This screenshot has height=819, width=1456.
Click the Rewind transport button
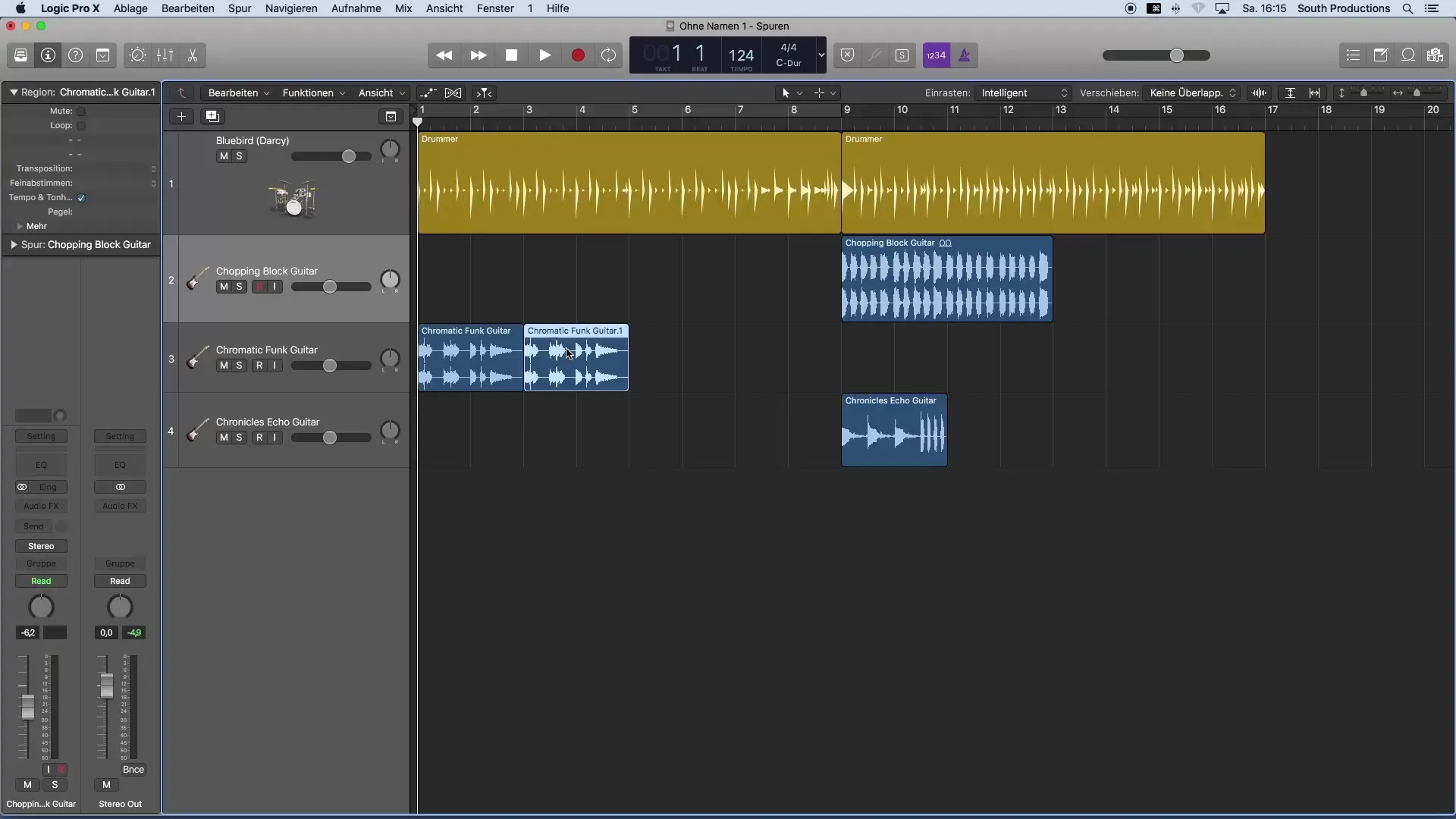pos(444,55)
